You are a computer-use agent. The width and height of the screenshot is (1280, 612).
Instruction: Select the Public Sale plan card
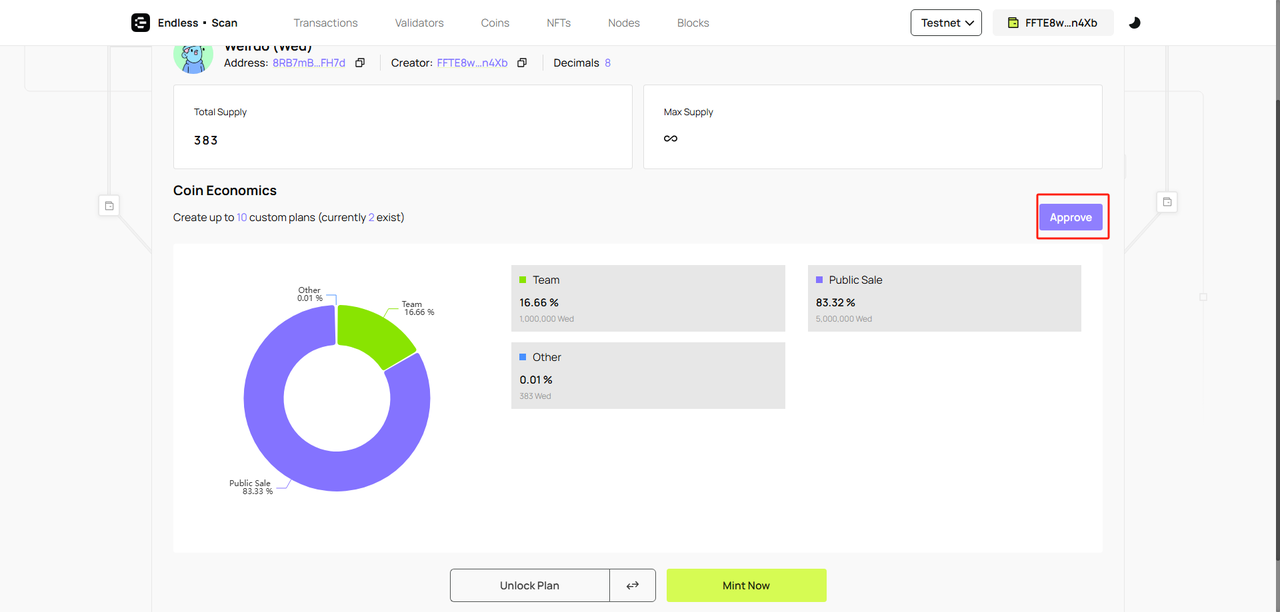[x=944, y=298]
